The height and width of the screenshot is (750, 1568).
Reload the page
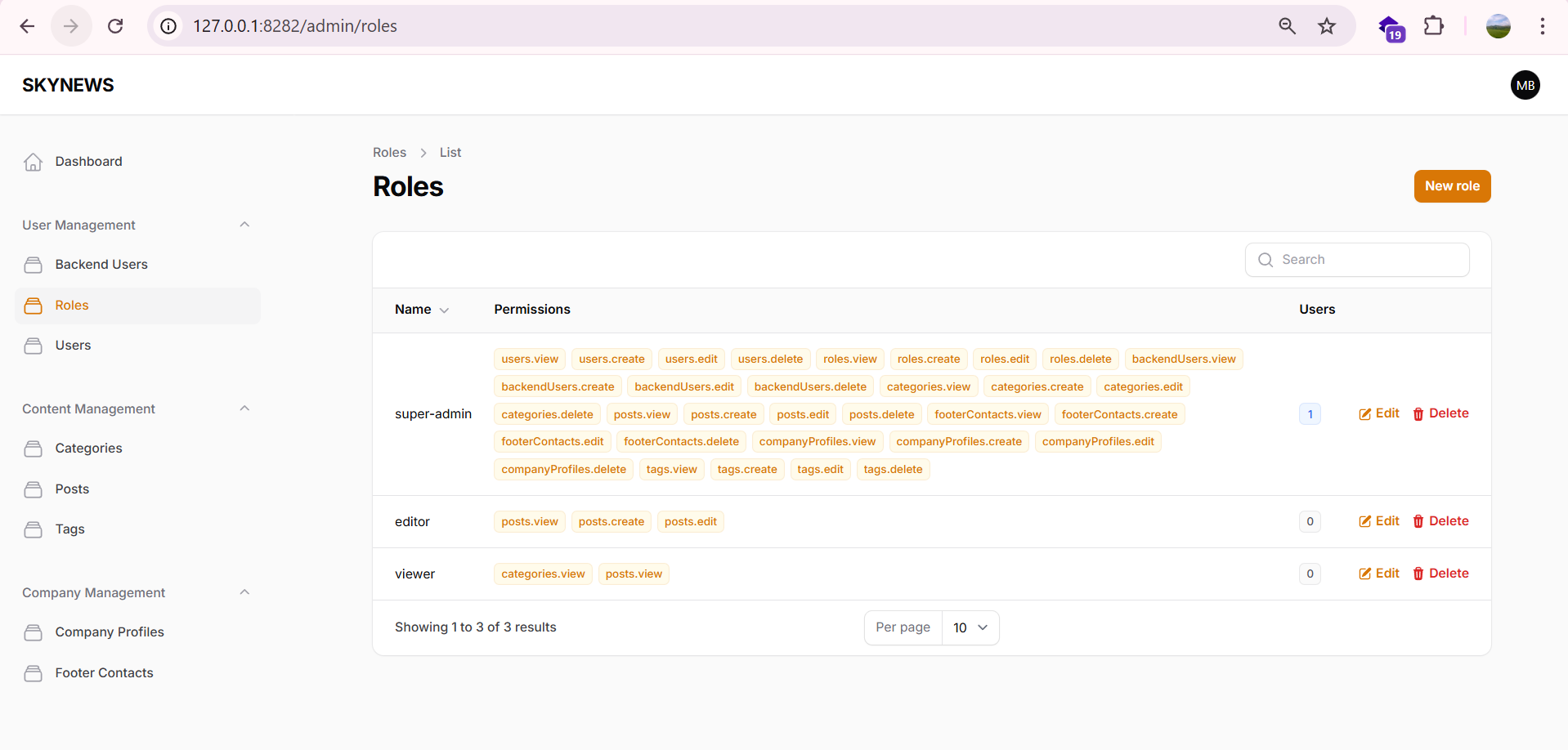pos(115,26)
